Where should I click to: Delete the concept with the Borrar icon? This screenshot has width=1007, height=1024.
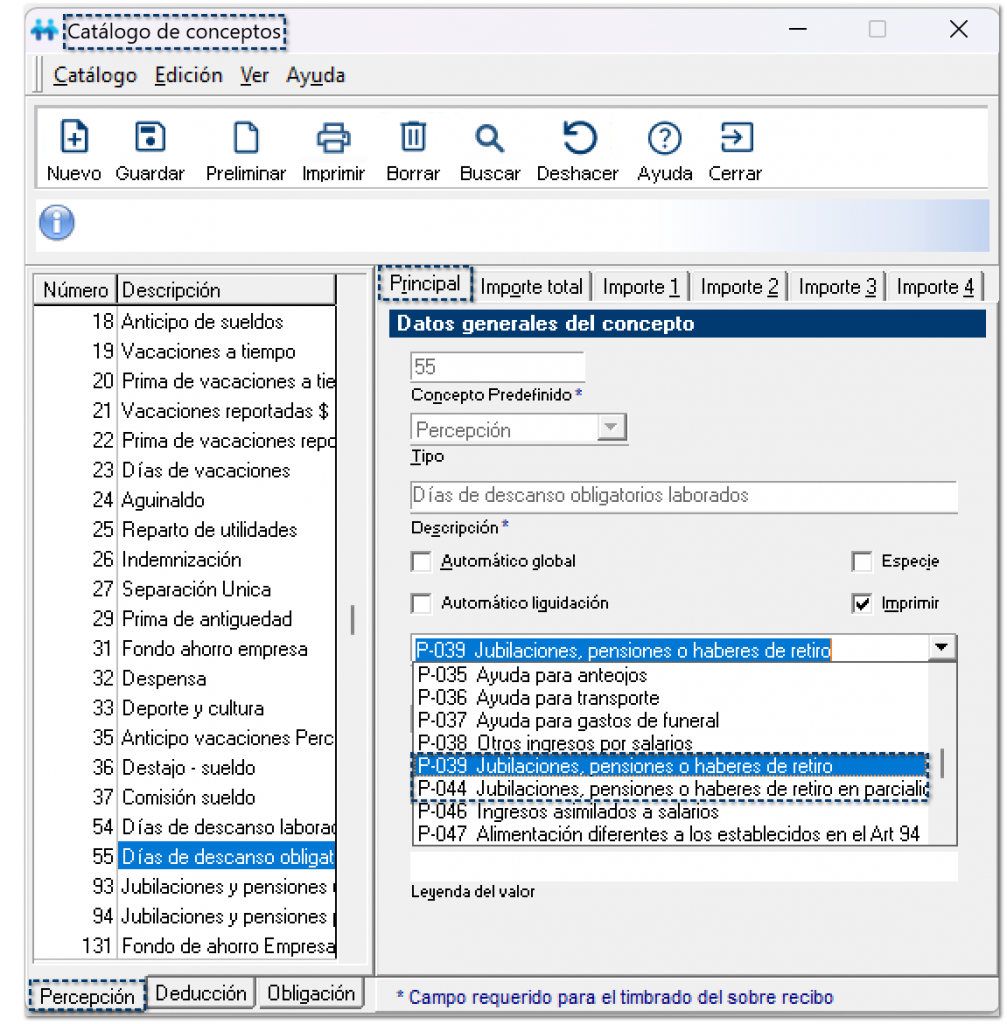click(x=413, y=138)
